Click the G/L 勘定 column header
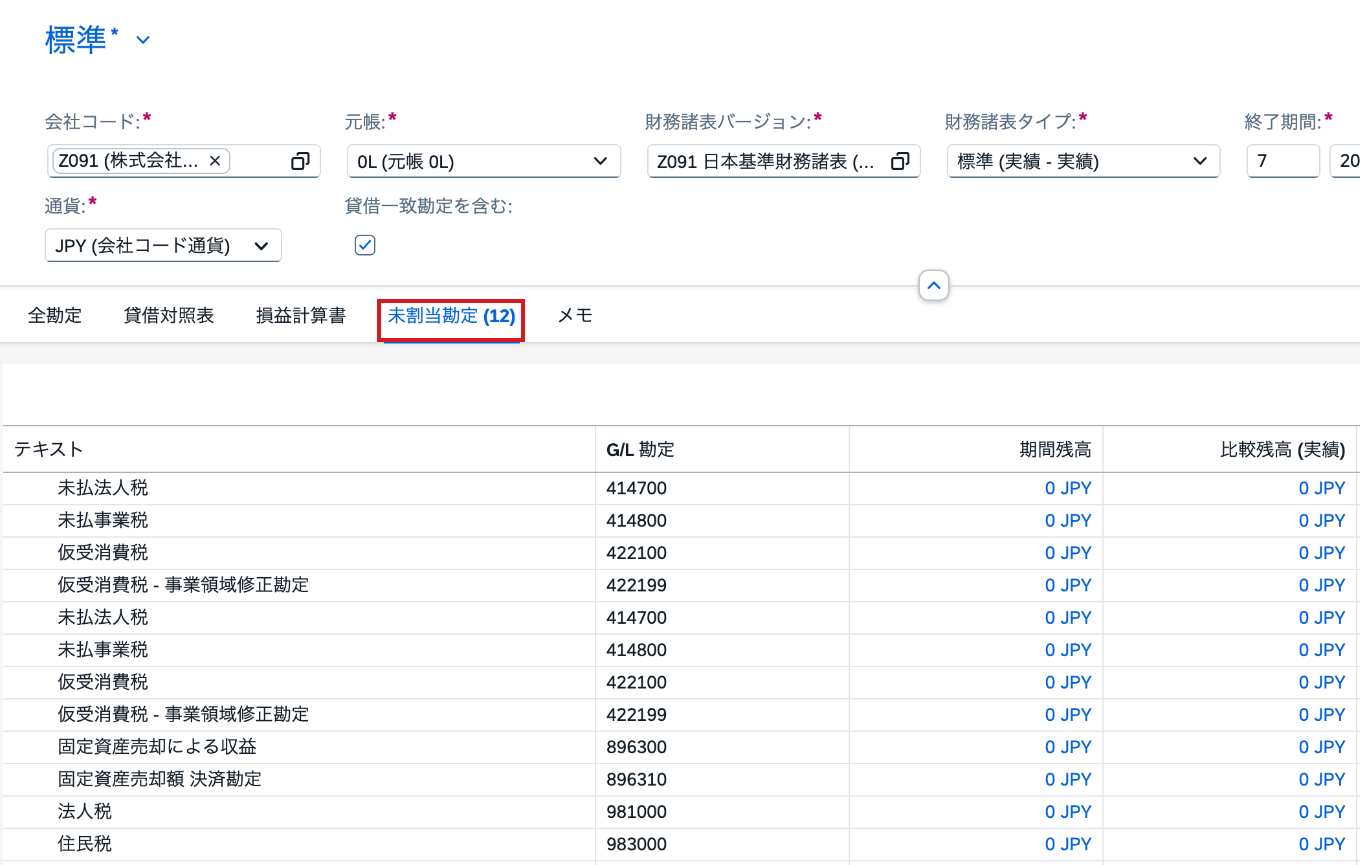1360x865 pixels. pyautogui.click(x=722, y=449)
